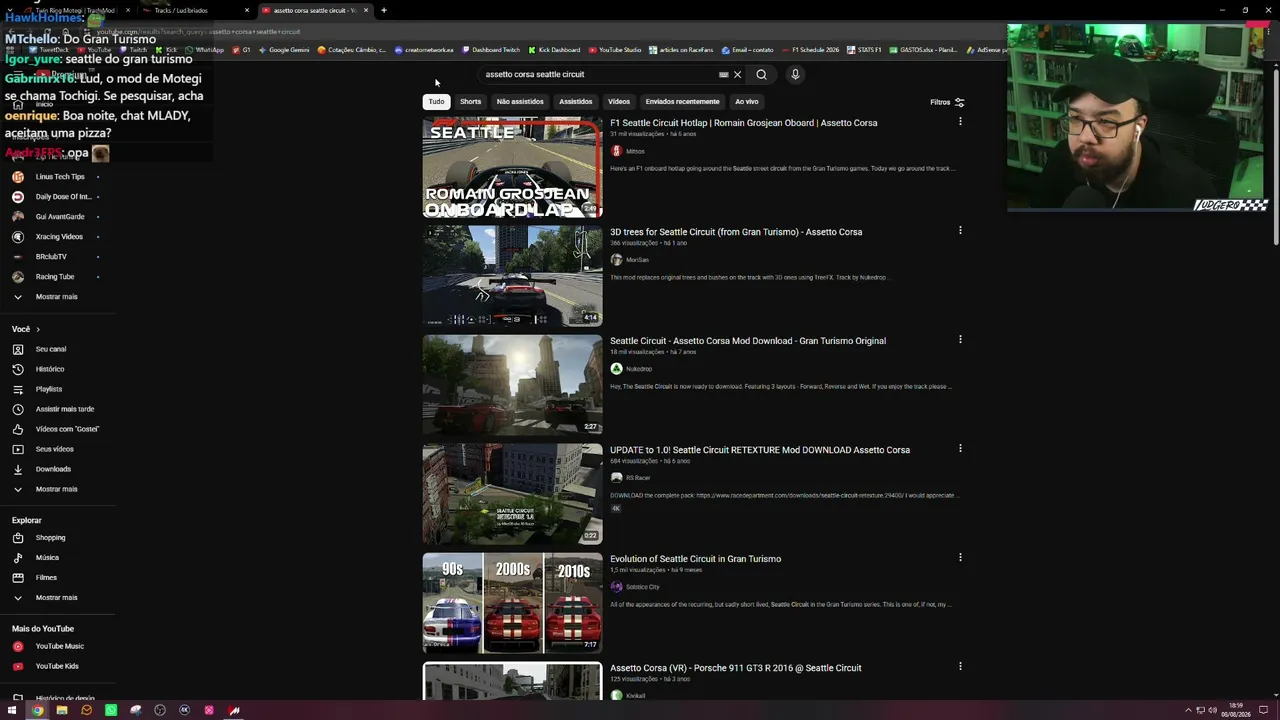The image size is (1280, 720).
Task: Open the Nukedrop channel avatar
Action: (616, 369)
